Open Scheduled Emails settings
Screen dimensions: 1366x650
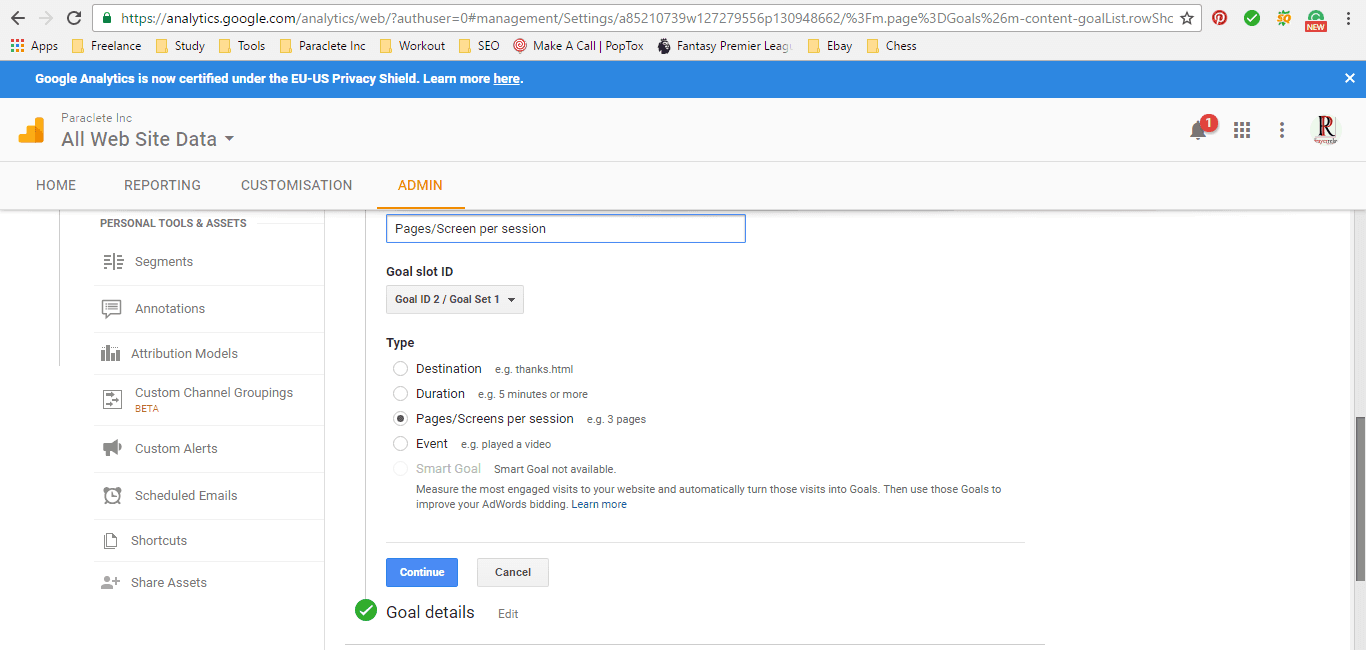(186, 496)
